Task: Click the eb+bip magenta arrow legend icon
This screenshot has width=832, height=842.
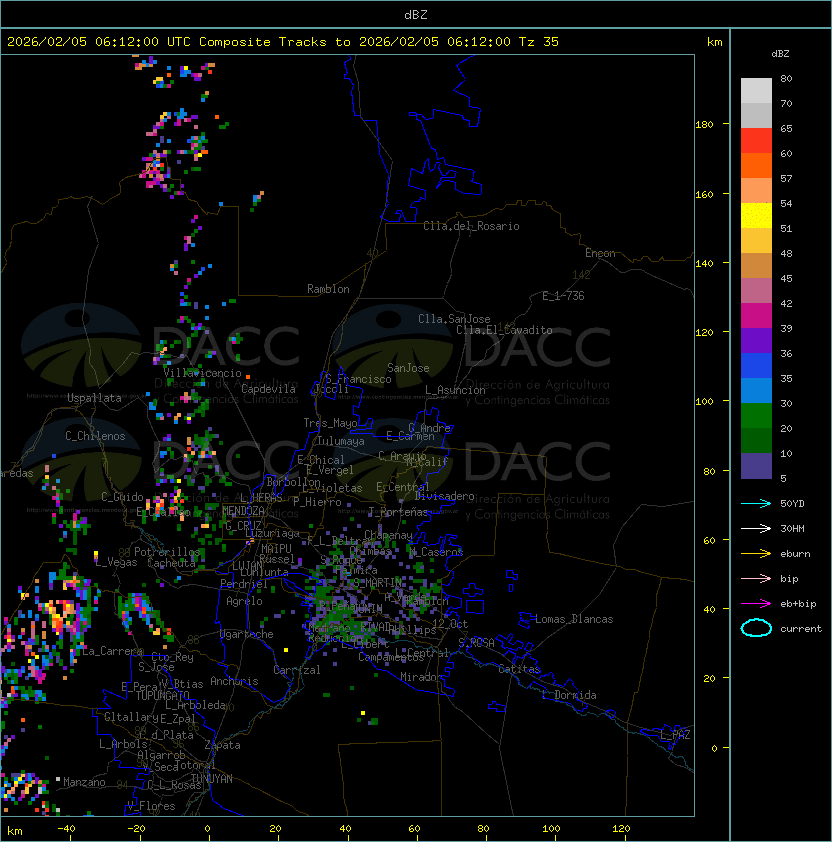Action: click(x=756, y=604)
